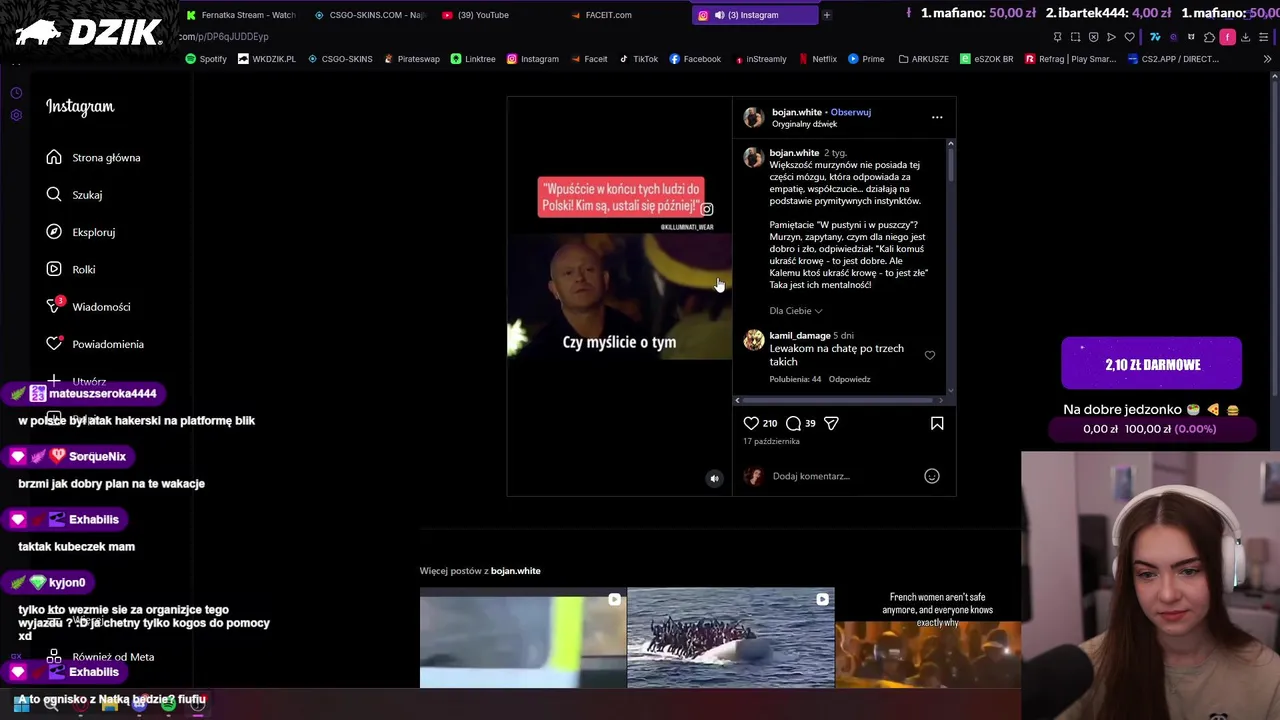Open Spotify bookmark

pyautogui.click(x=206, y=59)
